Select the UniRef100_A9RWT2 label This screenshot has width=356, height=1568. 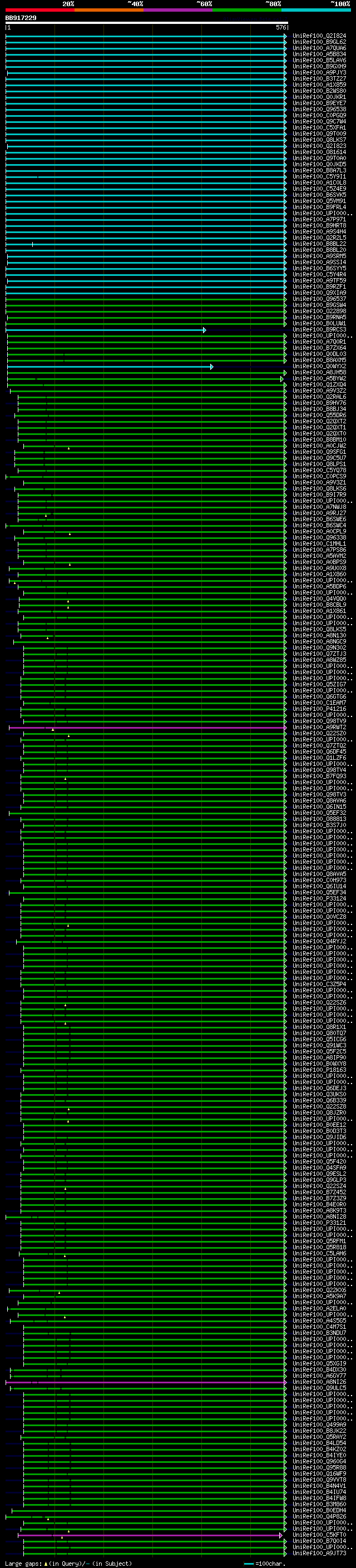(x=319, y=727)
